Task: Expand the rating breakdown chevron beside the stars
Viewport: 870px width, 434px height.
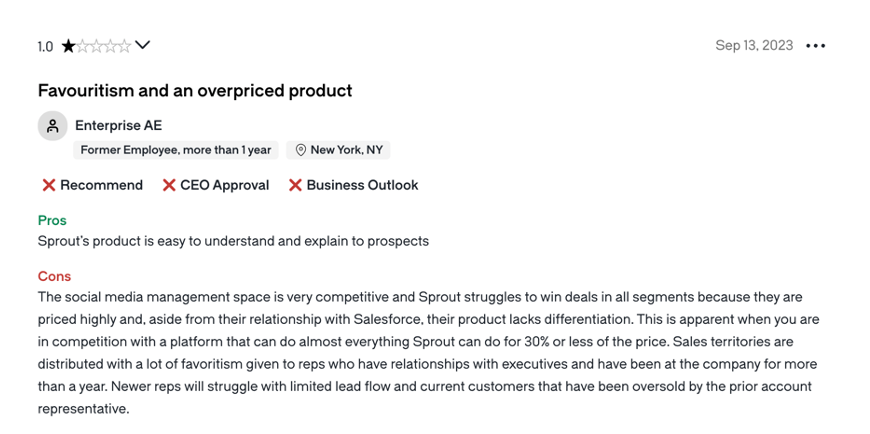Action: click(143, 45)
